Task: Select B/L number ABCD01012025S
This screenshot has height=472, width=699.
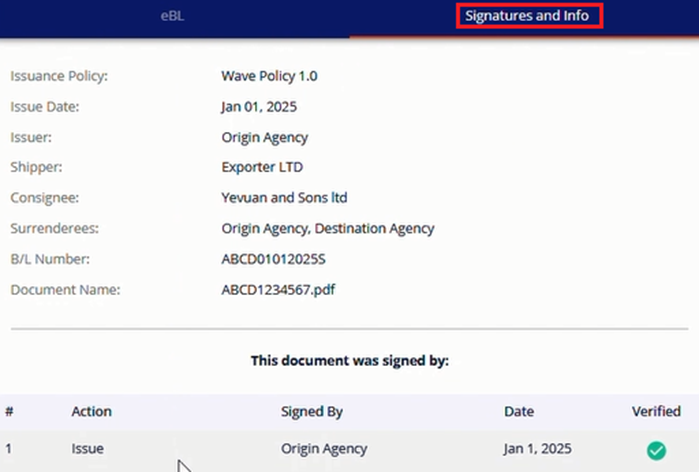Action: coord(273,259)
